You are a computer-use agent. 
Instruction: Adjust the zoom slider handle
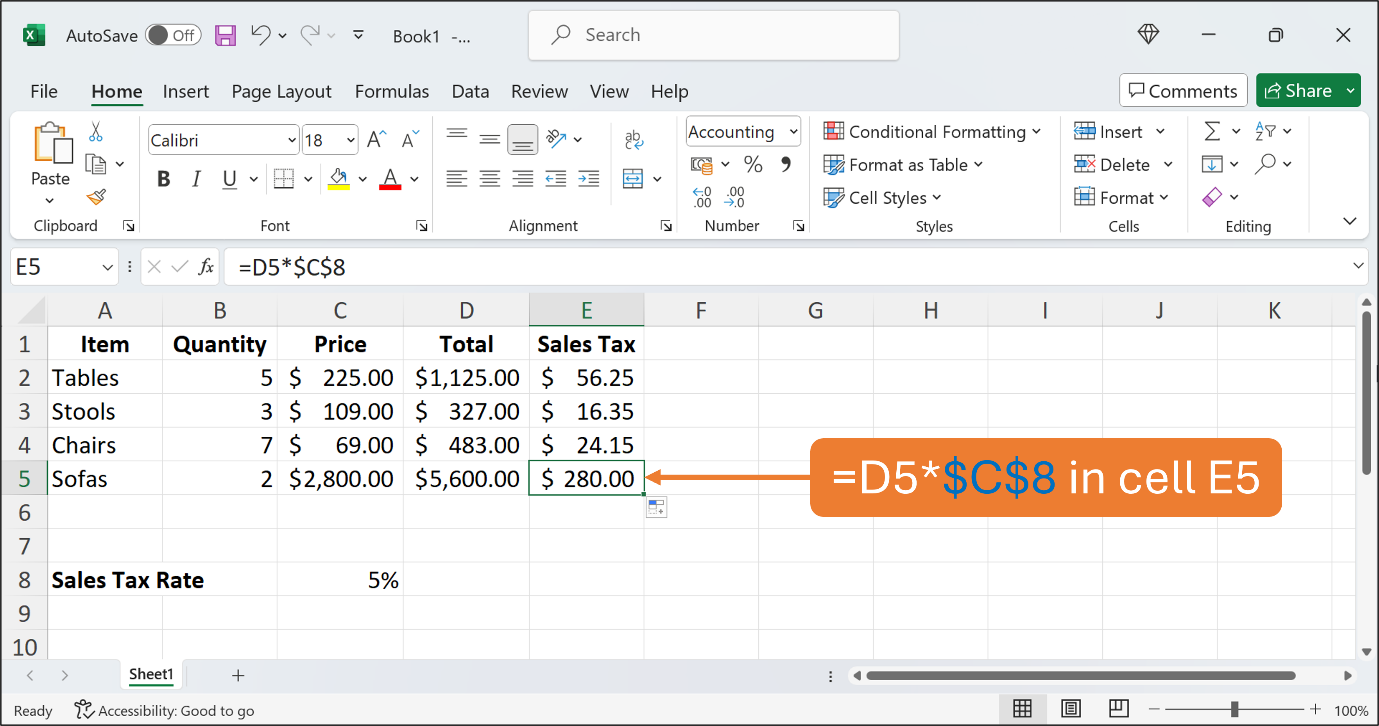[x=1235, y=709]
